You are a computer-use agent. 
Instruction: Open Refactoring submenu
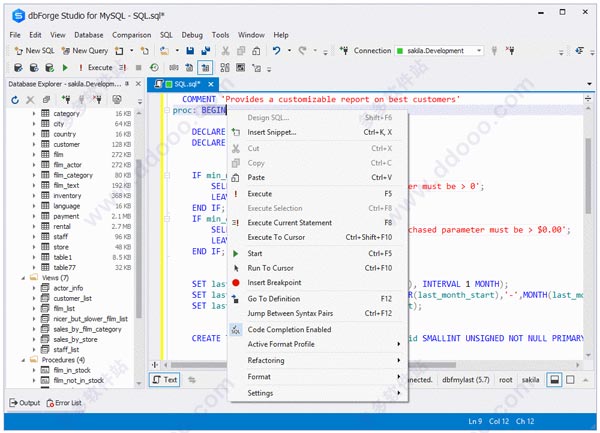(318, 361)
